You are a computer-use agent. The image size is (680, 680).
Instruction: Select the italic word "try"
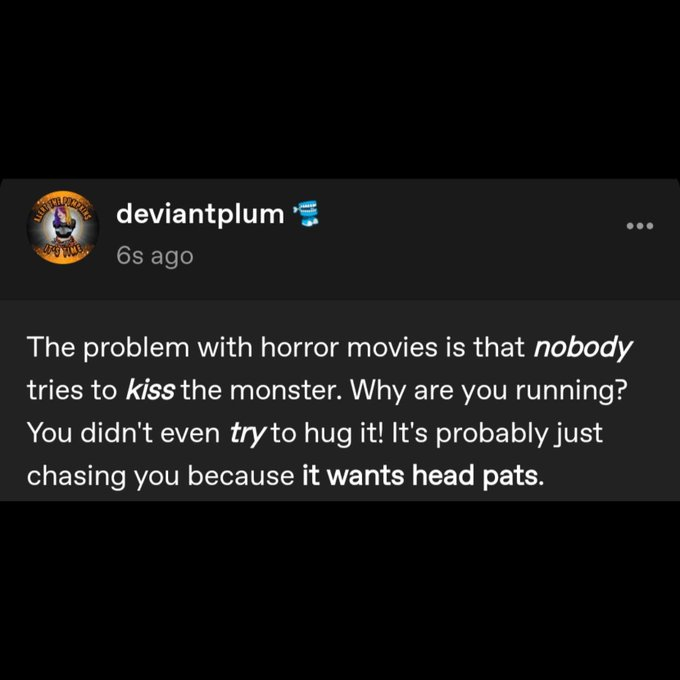click(246, 433)
